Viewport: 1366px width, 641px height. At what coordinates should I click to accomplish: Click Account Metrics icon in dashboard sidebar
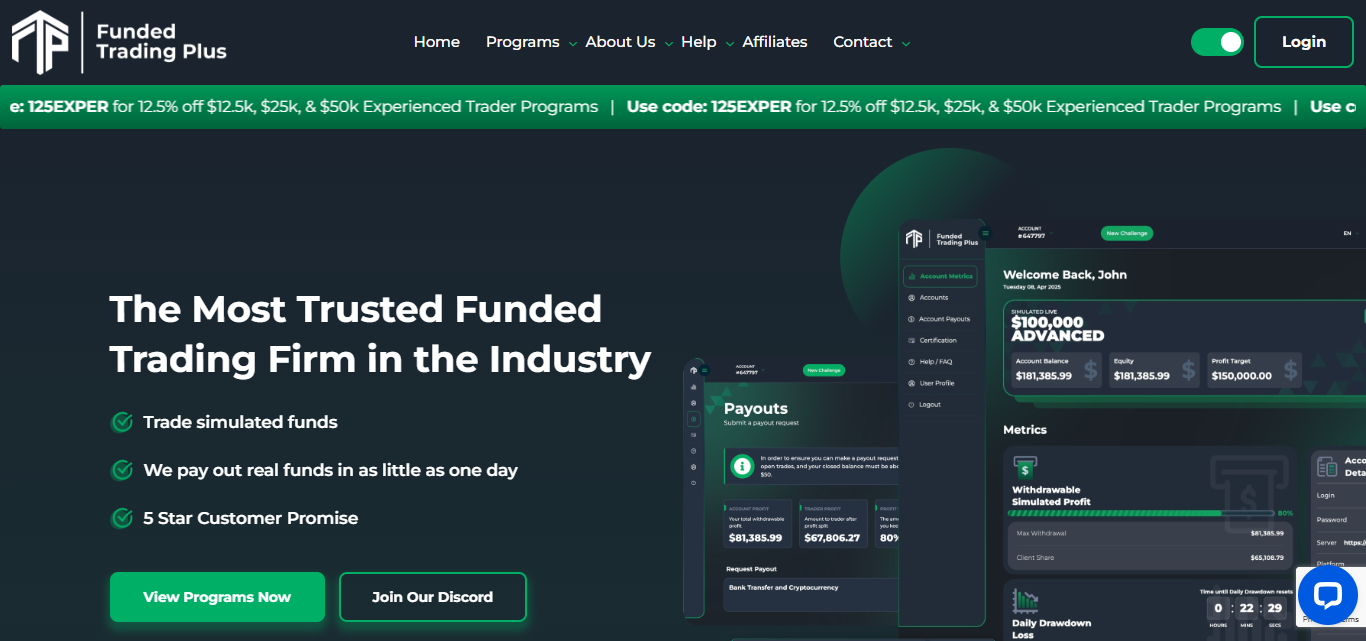point(912,276)
